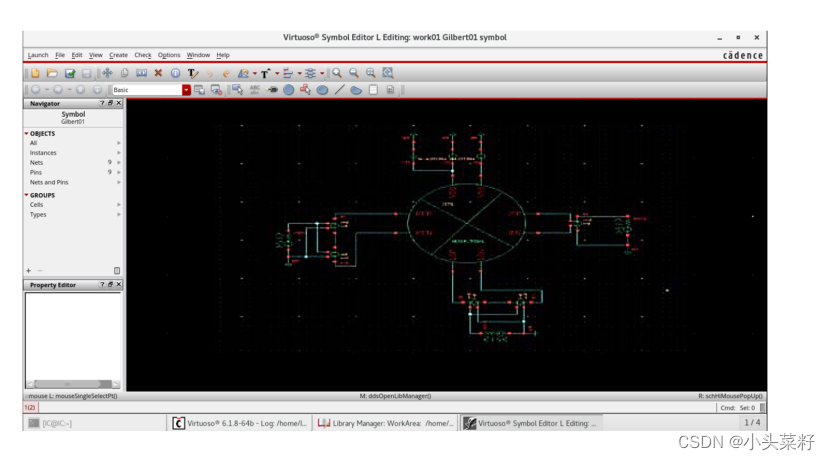Screen dimensions: 830x460
Task: Collapse the GROUPS section in Navigator
Action: pyautogui.click(x=26, y=195)
